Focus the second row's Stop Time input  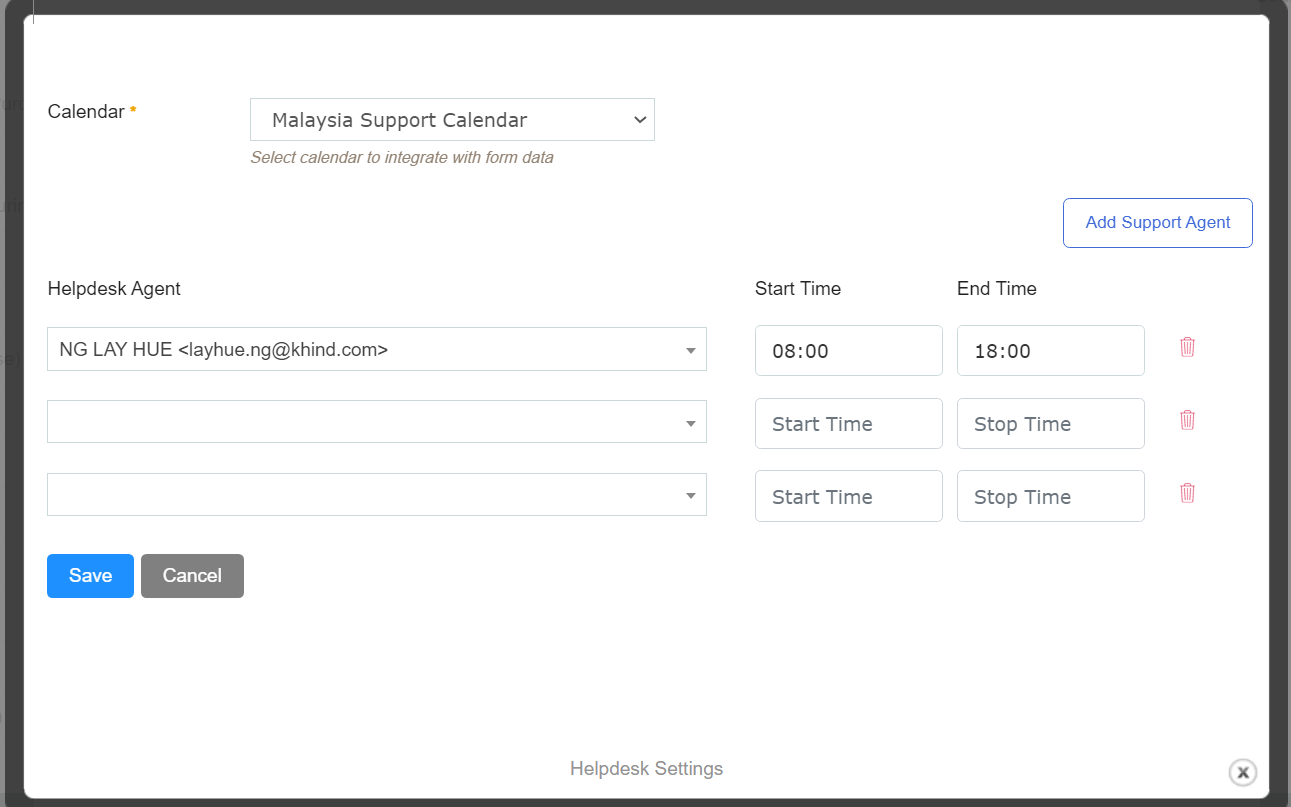tap(1050, 424)
